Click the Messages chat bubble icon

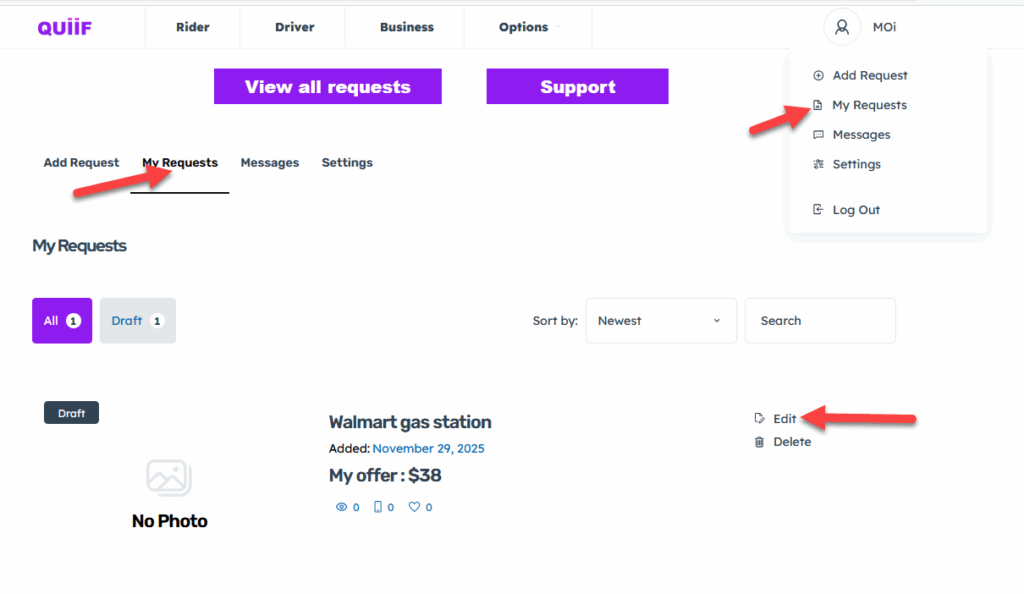pos(818,135)
